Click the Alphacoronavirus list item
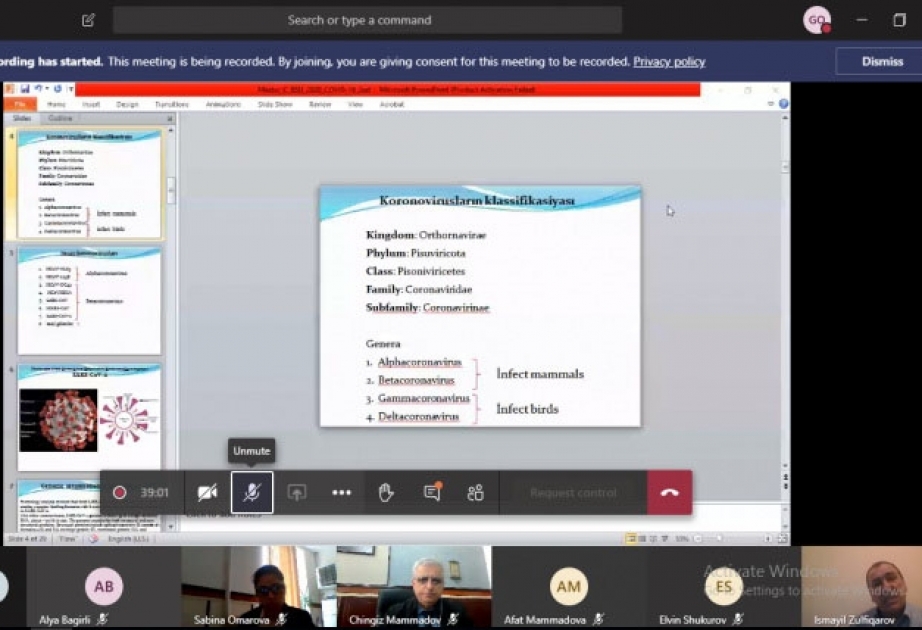The image size is (922, 630). pyautogui.click(x=419, y=362)
